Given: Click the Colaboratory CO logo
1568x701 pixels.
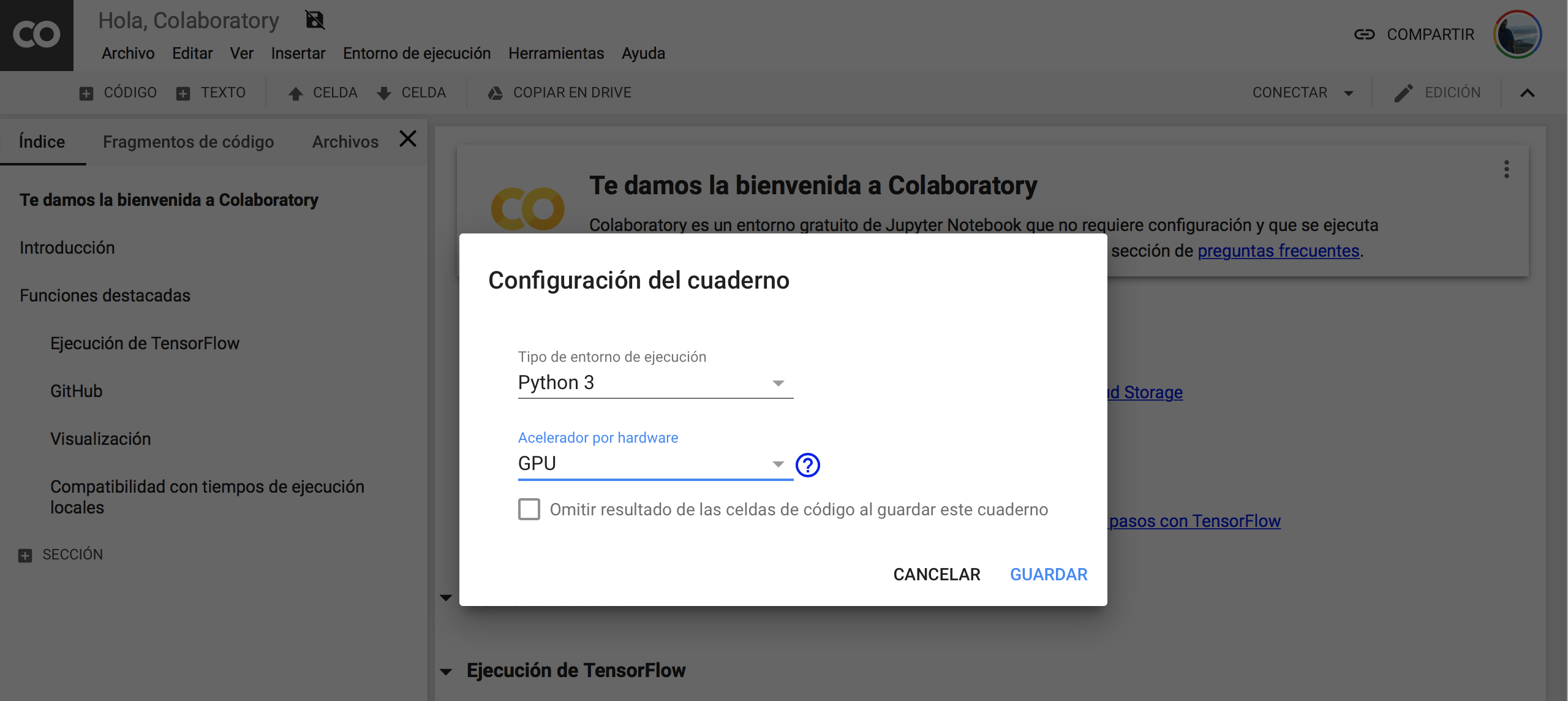Looking at the screenshot, I should click(37, 35).
